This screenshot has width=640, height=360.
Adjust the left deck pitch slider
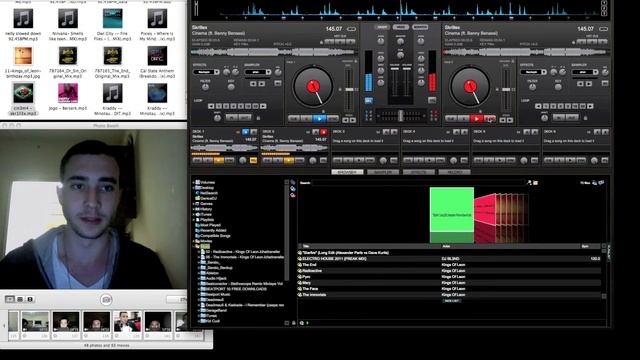[349, 89]
